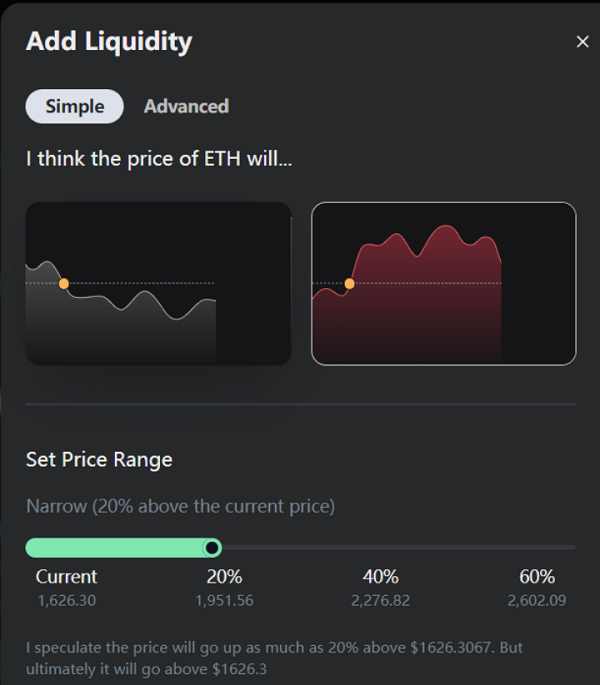Click the dark slider handle knob
Image resolution: width=600 pixels, height=685 pixels.
click(x=212, y=547)
